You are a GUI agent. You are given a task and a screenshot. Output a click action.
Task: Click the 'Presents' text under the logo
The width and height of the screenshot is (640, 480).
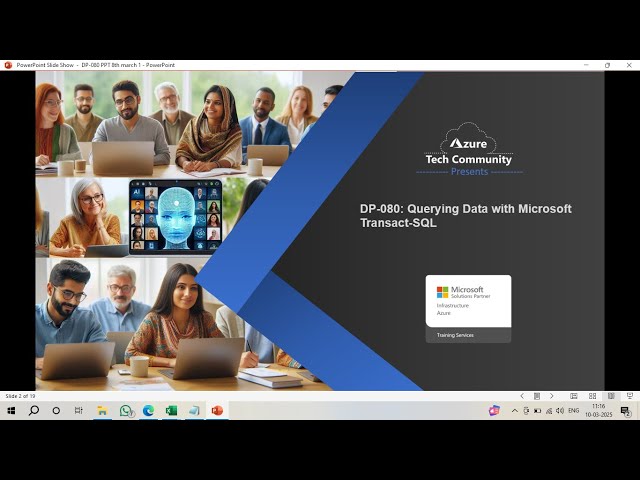coord(469,171)
